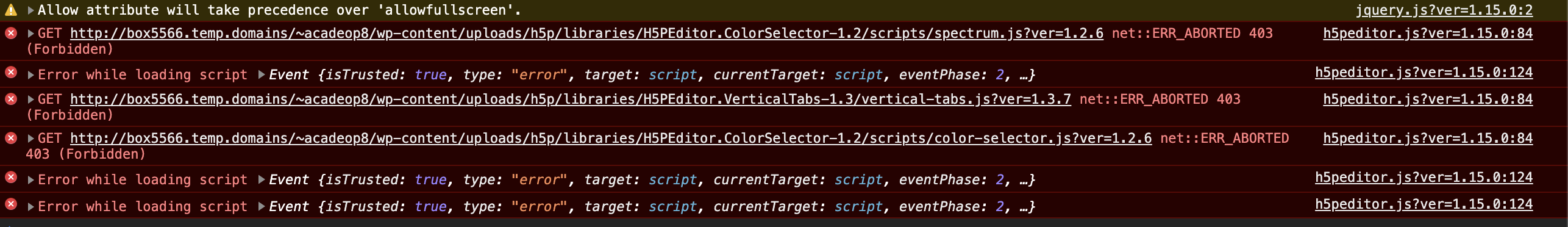
Task: Open the spectrum.js?ver=1.2.6 URL link
Action: 586,34
